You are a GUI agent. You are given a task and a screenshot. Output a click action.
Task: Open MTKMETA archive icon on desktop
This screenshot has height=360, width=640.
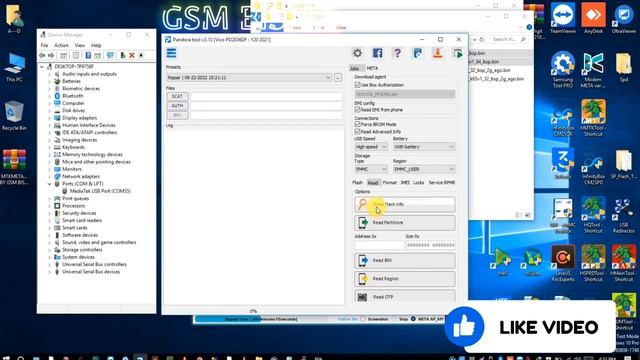14,167
